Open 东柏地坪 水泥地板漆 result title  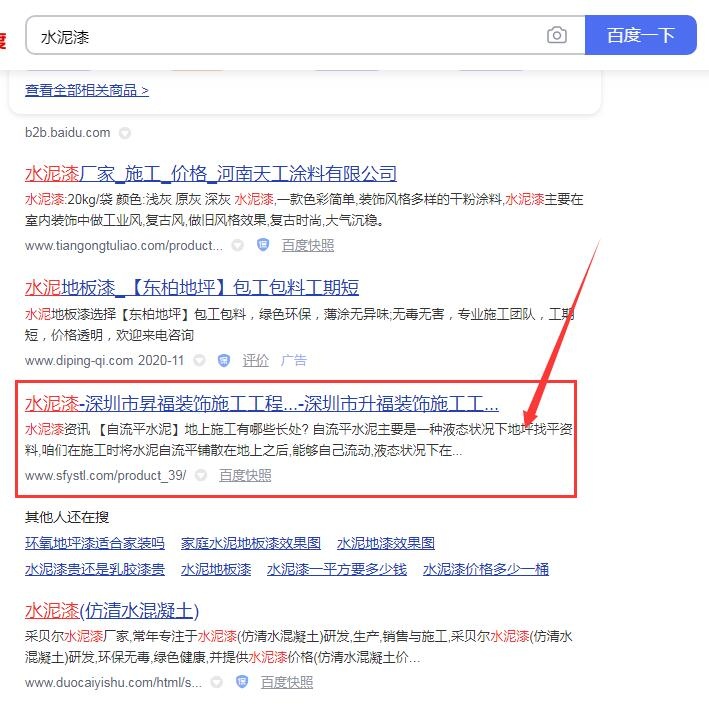tap(192, 288)
